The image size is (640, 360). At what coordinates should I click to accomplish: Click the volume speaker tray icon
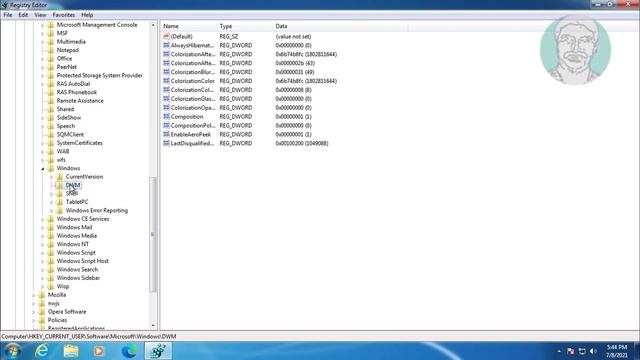pyautogui.click(x=593, y=351)
